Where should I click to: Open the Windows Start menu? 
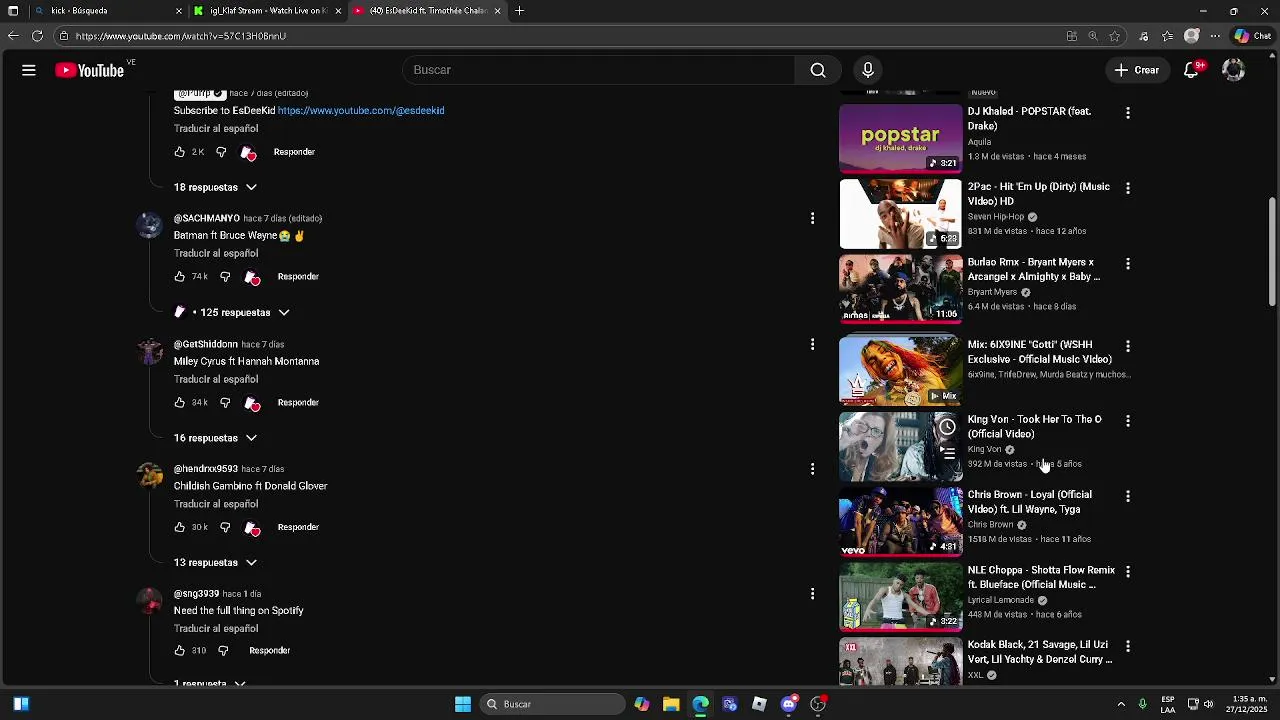coord(462,704)
